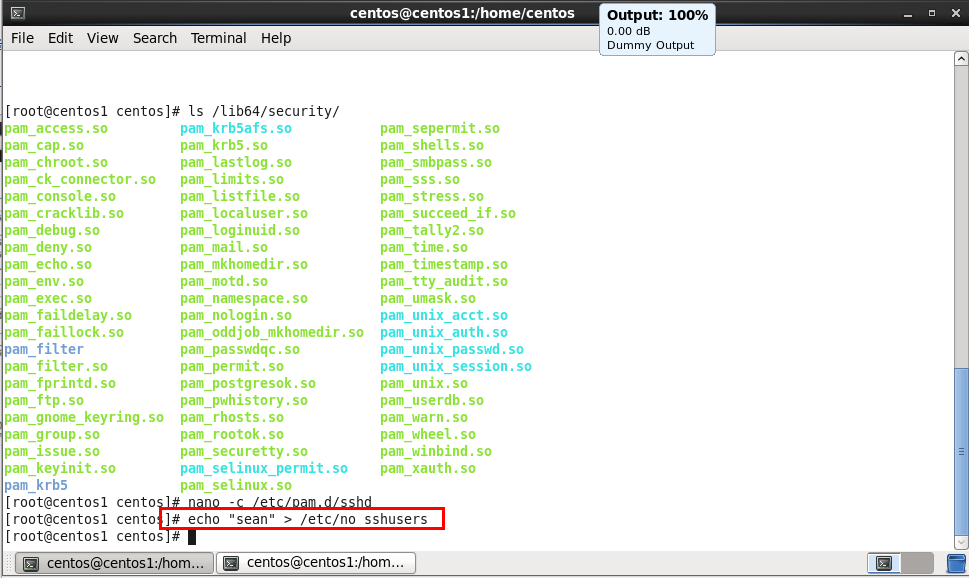
Task: Click the text pam_tally2.so
Action: [x=431, y=231]
